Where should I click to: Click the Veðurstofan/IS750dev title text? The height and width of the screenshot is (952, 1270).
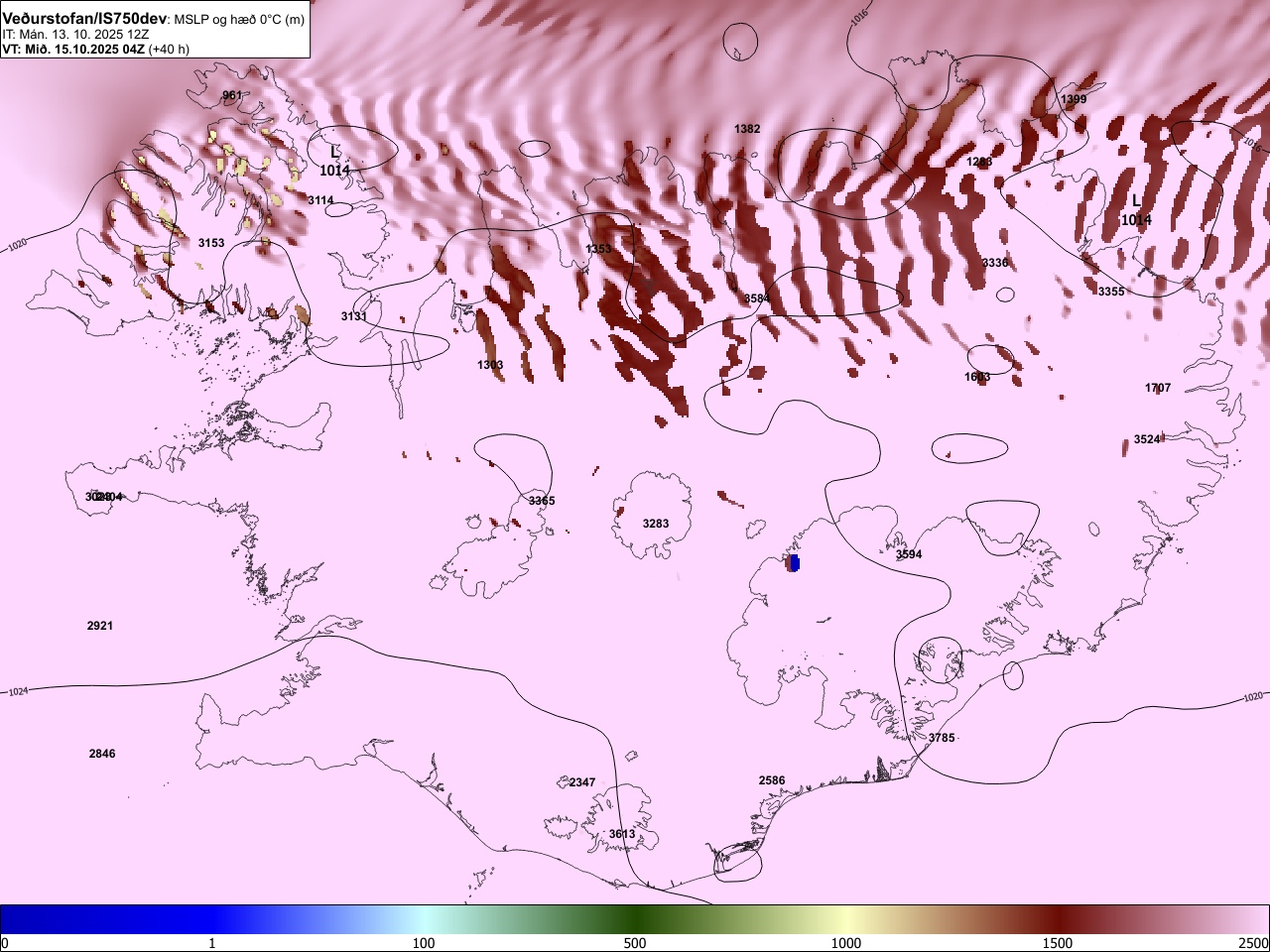coord(85,19)
